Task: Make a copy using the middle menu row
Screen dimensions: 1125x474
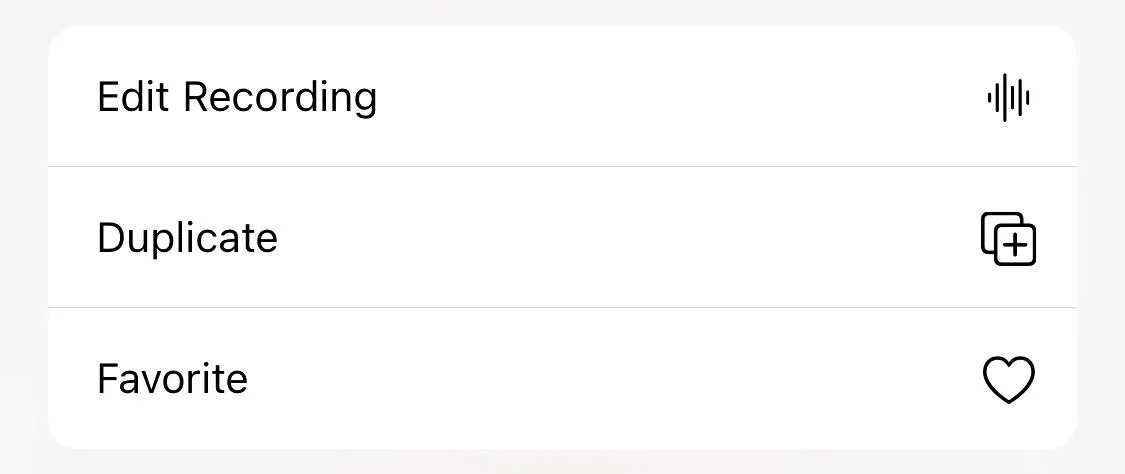Action: (x=562, y=237)
